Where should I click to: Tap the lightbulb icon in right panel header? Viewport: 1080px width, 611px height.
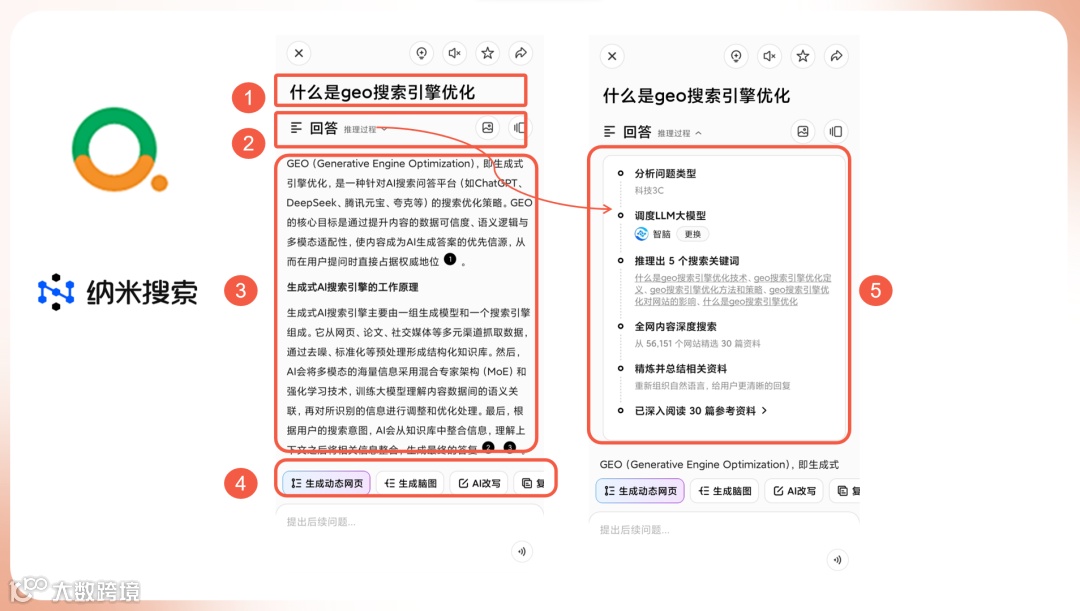(736, 56)
